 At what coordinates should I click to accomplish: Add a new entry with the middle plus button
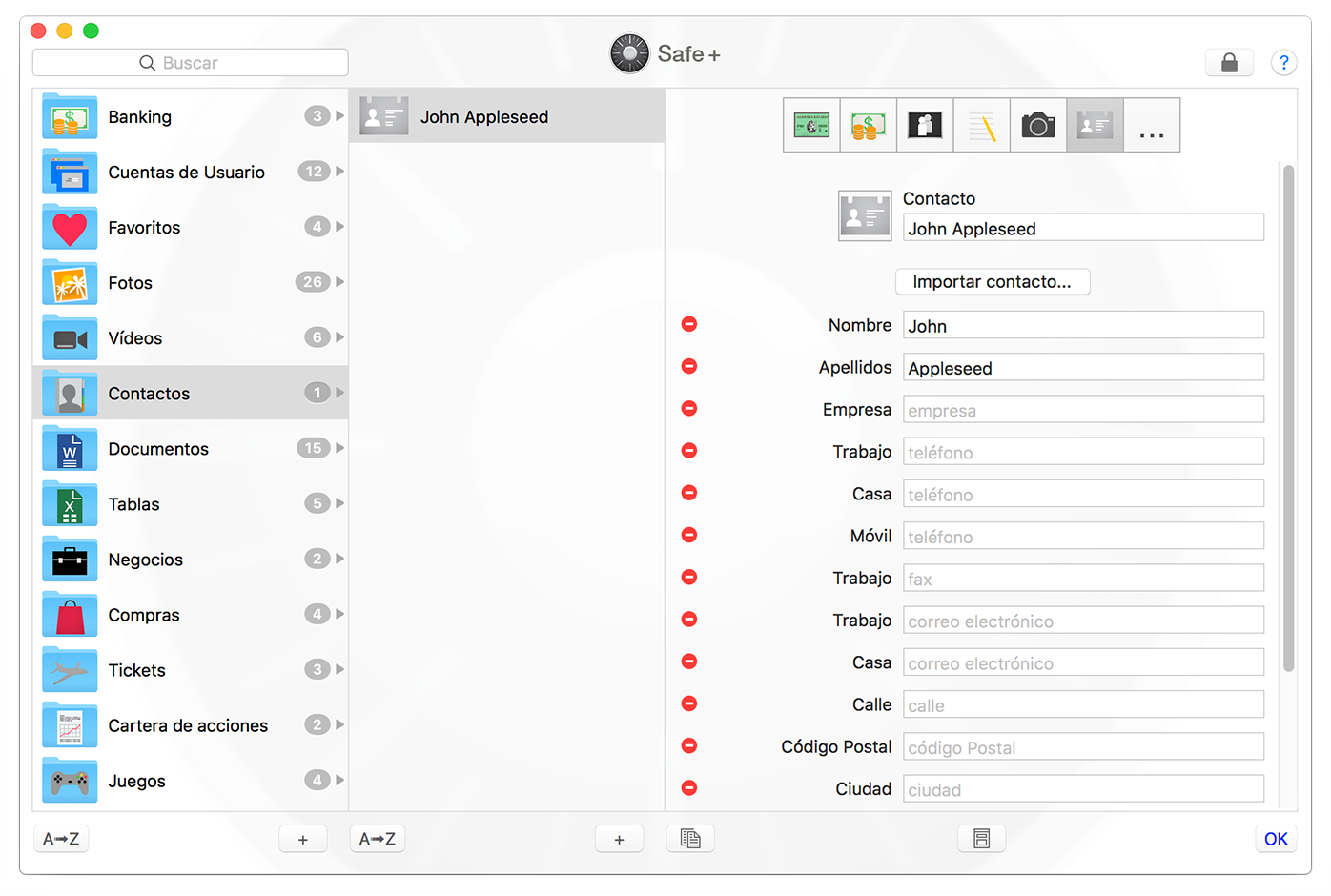point(620,839)
